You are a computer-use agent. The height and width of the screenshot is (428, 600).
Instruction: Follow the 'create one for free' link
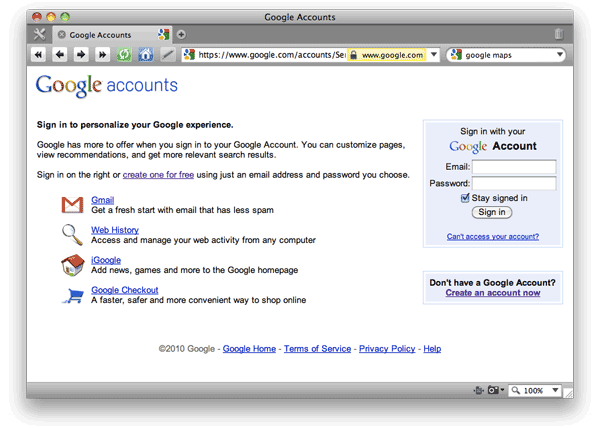coord(158,175)
